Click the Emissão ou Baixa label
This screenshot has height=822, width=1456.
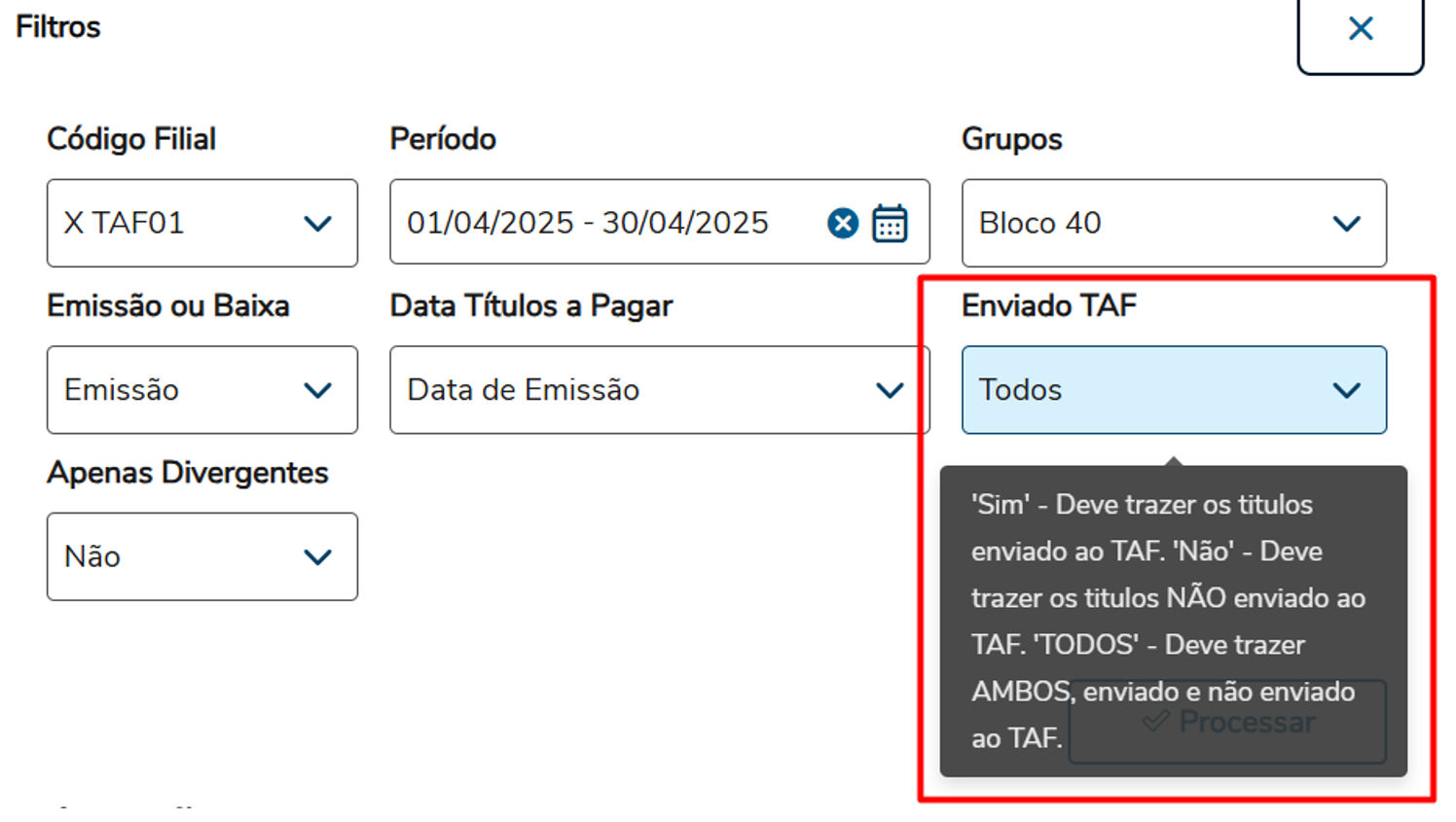168,306
